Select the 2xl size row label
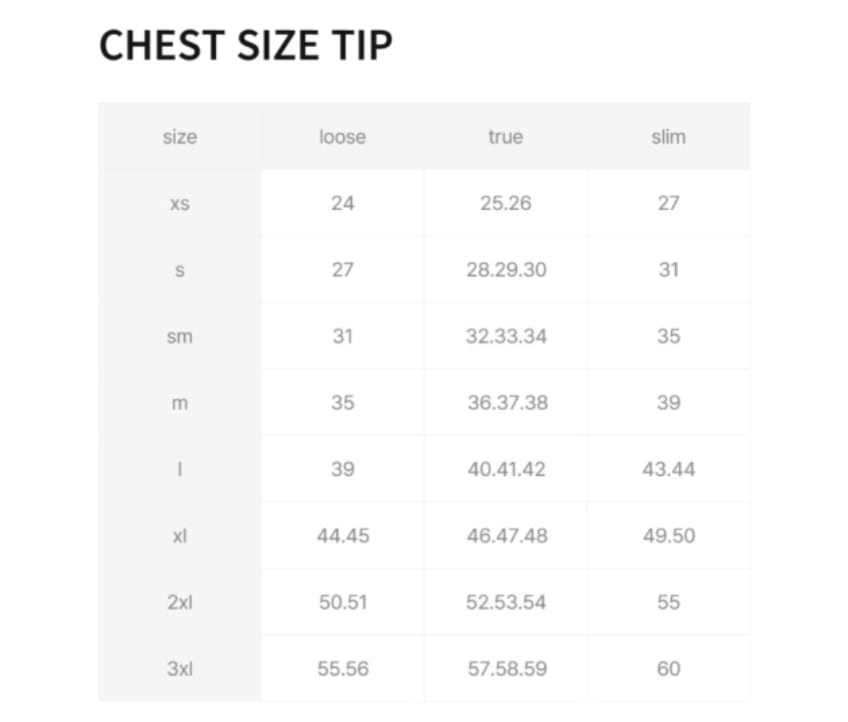Viewport: 848px width, 722px height. point(180,603)
